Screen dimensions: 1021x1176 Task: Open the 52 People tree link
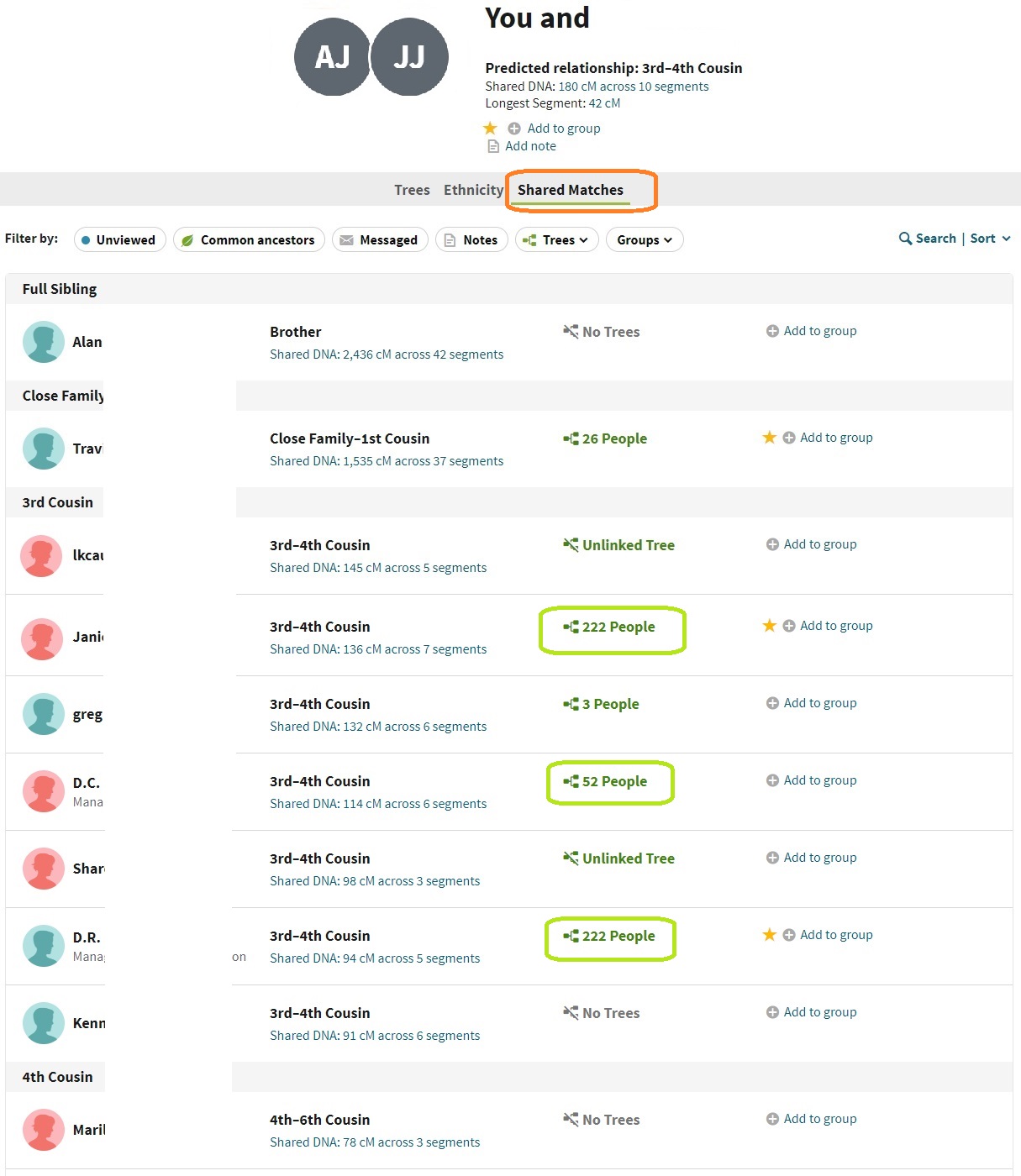[614, 781]
